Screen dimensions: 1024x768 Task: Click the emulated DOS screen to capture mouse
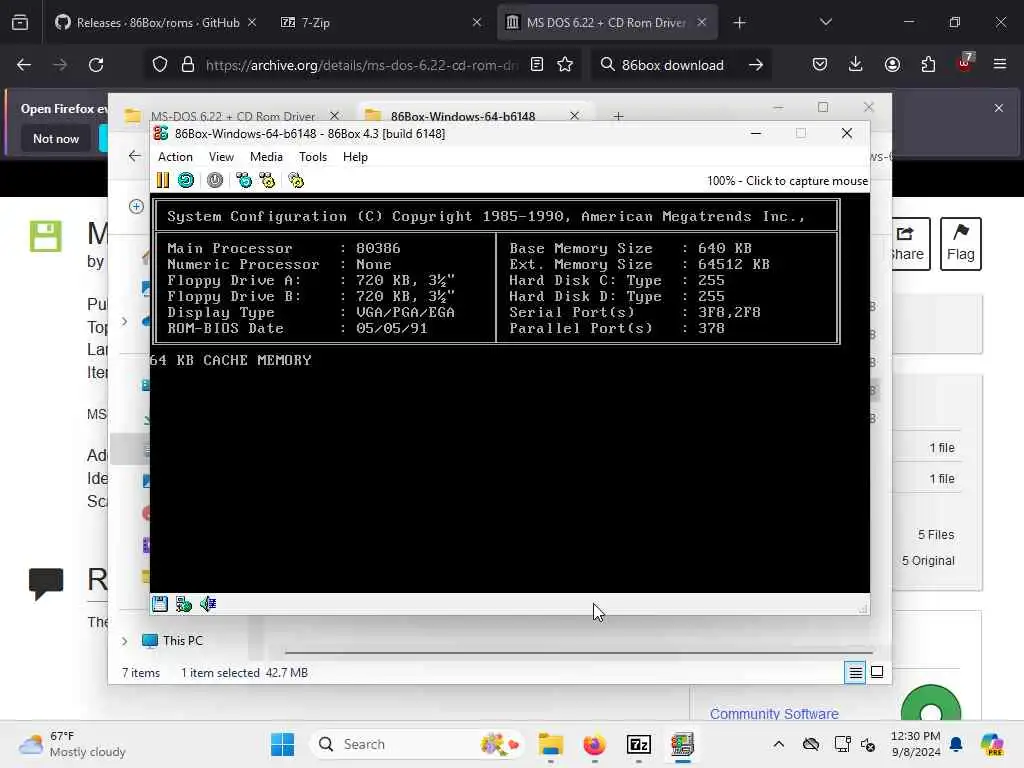pos(509,393)
